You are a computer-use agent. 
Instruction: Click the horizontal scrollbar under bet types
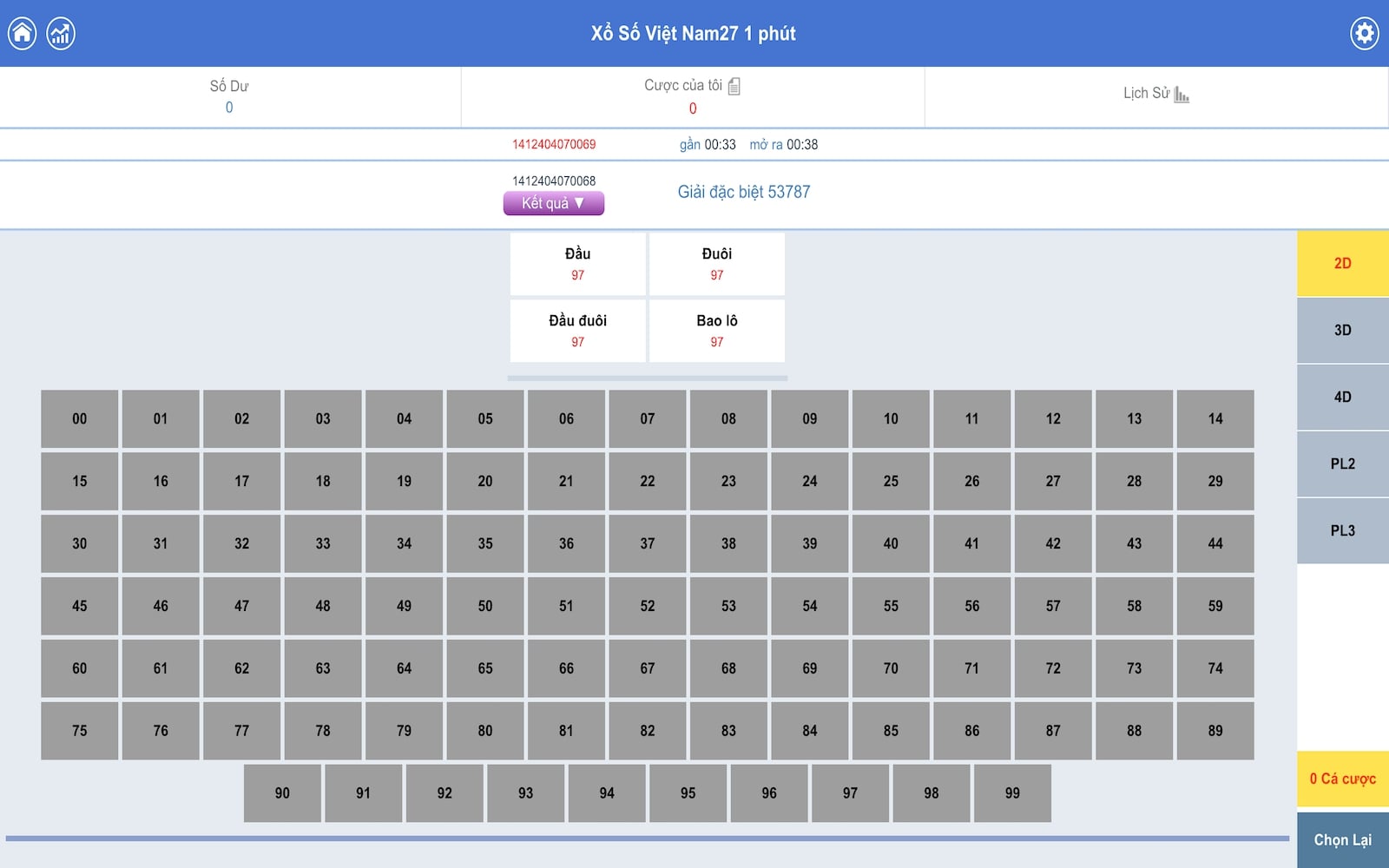click(648, 378)
